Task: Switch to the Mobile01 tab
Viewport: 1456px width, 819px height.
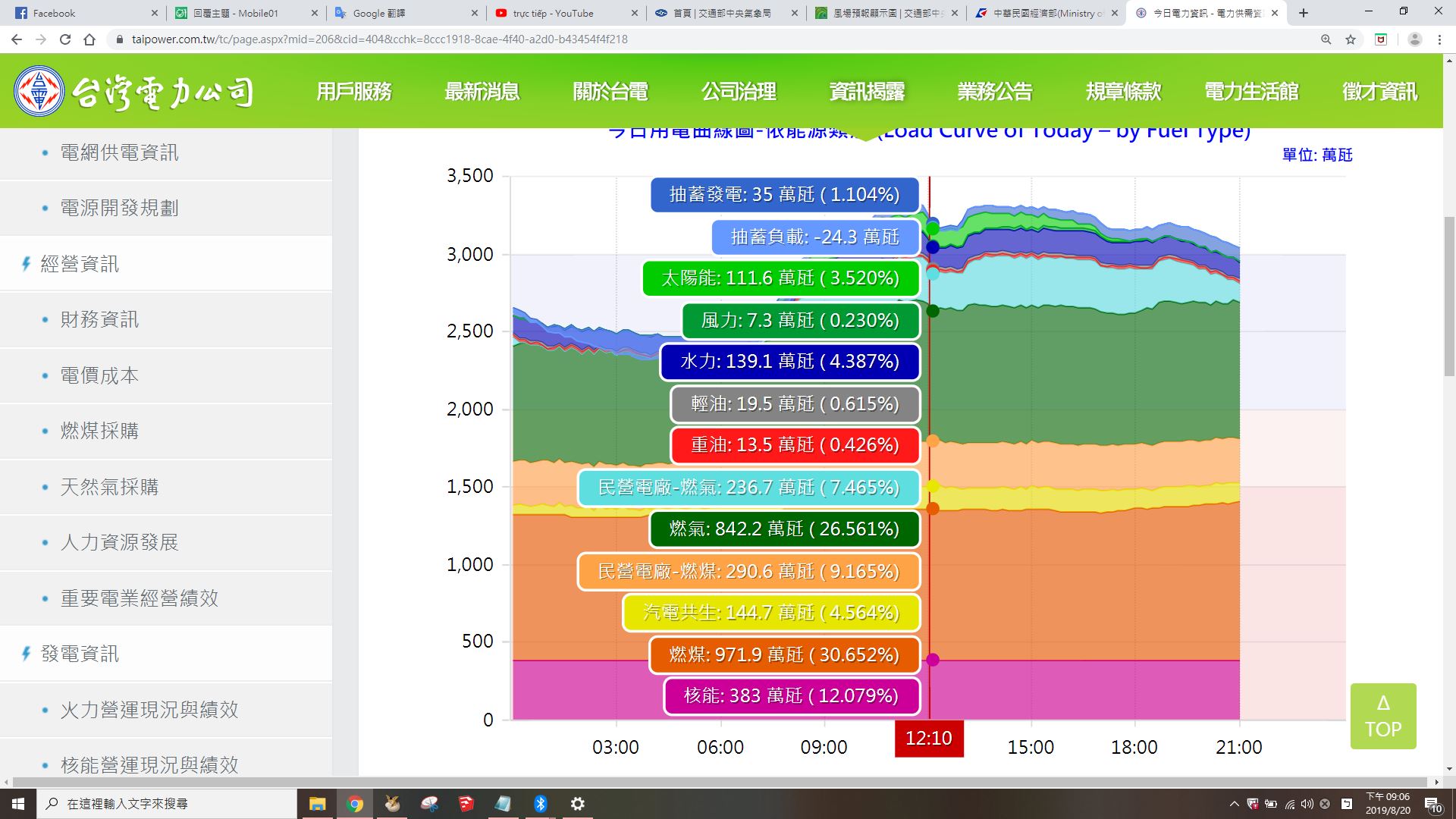Action: (246, 13)
